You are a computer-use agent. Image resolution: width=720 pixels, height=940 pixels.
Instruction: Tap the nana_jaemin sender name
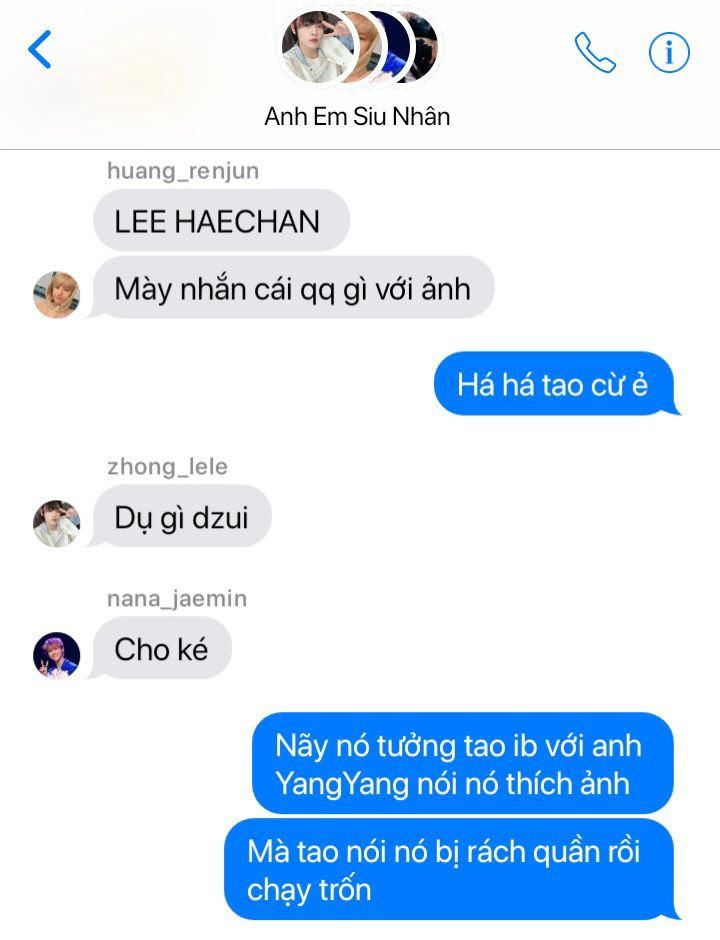coord(177,598)
